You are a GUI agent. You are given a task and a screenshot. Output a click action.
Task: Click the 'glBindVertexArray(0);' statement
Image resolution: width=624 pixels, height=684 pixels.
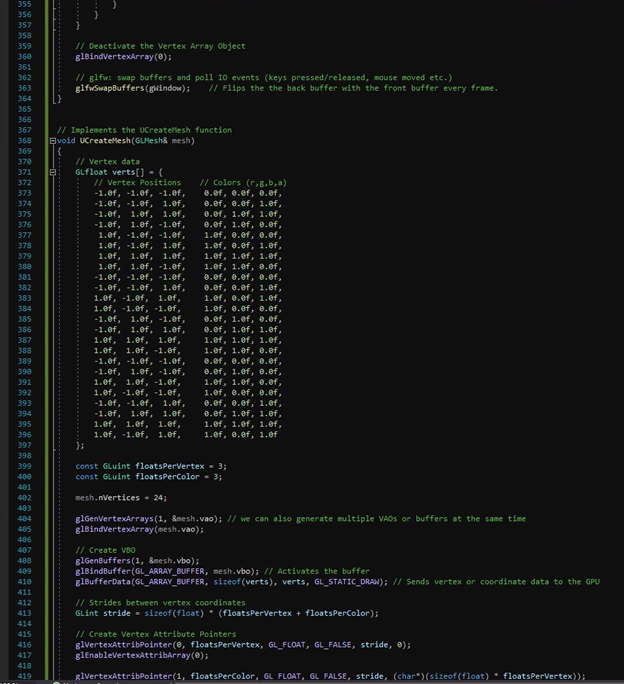(x=123, y=57)
